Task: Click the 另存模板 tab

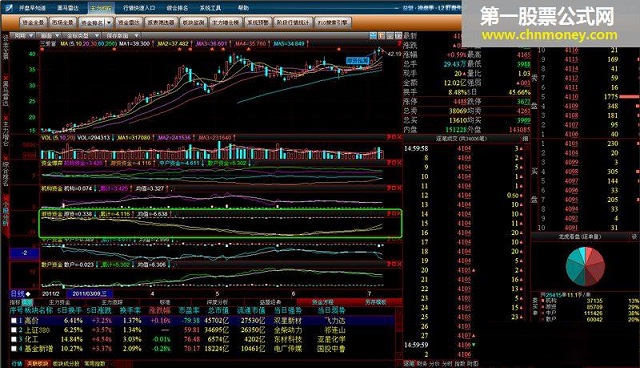Action: (376, 302)
